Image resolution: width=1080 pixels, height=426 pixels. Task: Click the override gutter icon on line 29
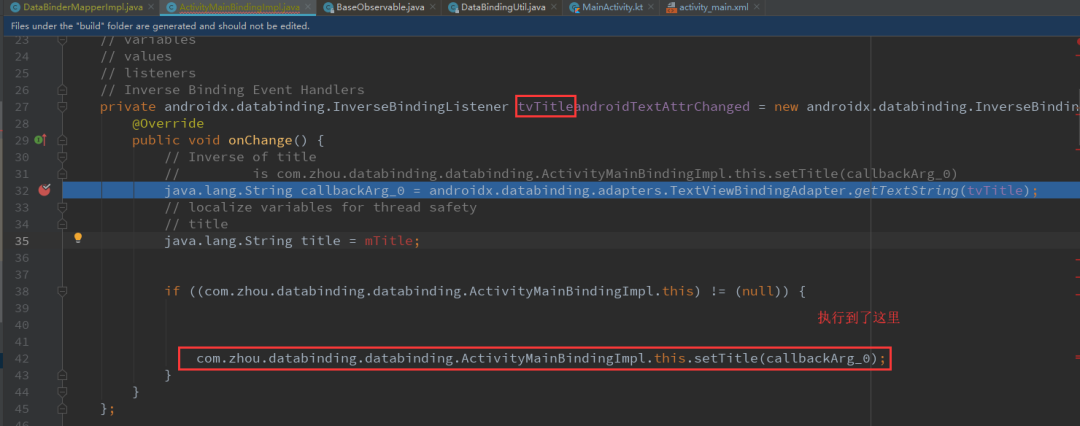(x=40, y=141)
